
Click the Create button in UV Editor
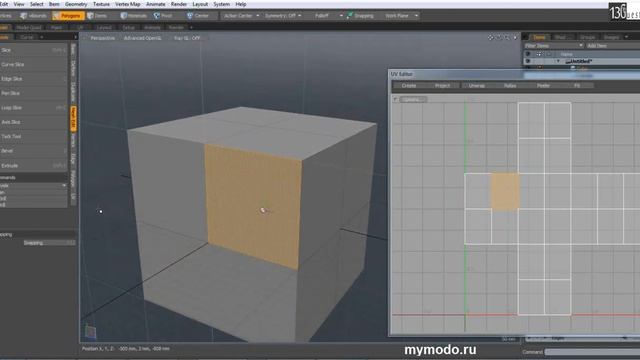(x=409, y=85)
